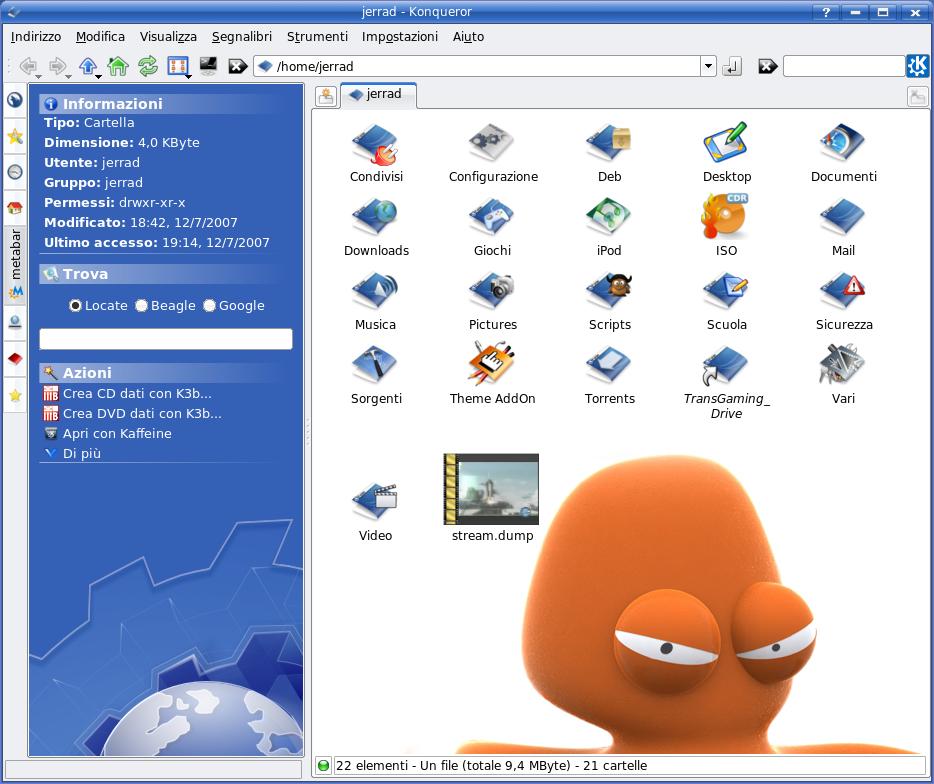Image resolution: width=934 pixels, height=784 pixels.
Task: Open the Condivisi folder
Action: tap(376, 154)
